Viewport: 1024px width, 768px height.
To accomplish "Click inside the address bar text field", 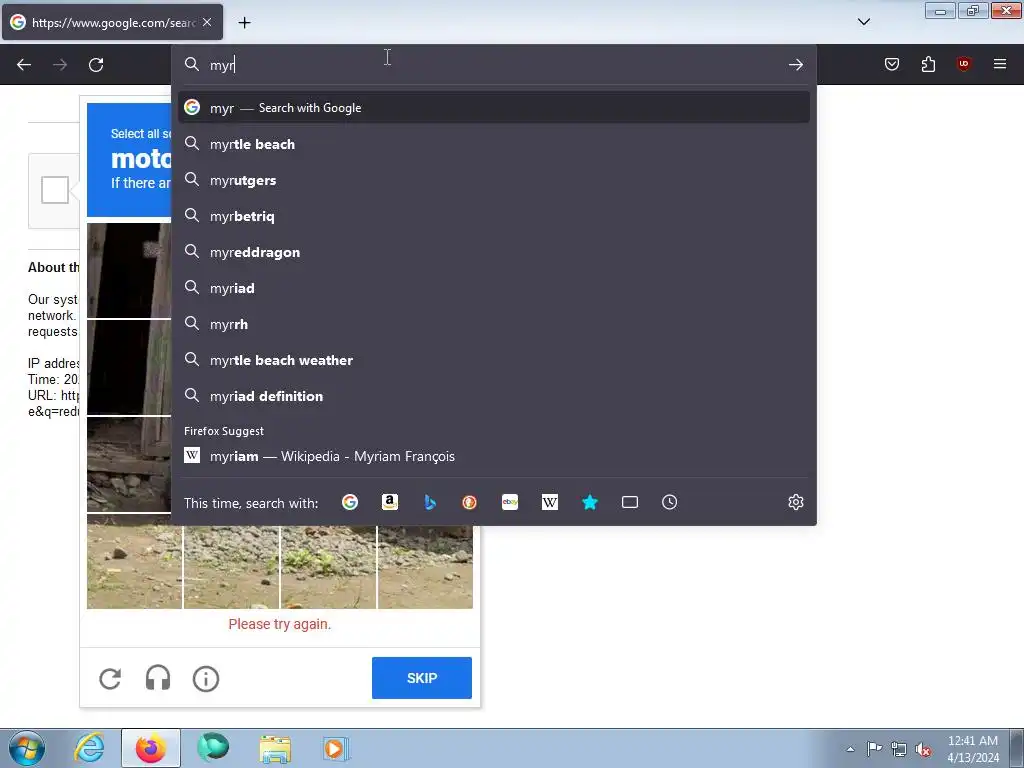I will (496, 65).
